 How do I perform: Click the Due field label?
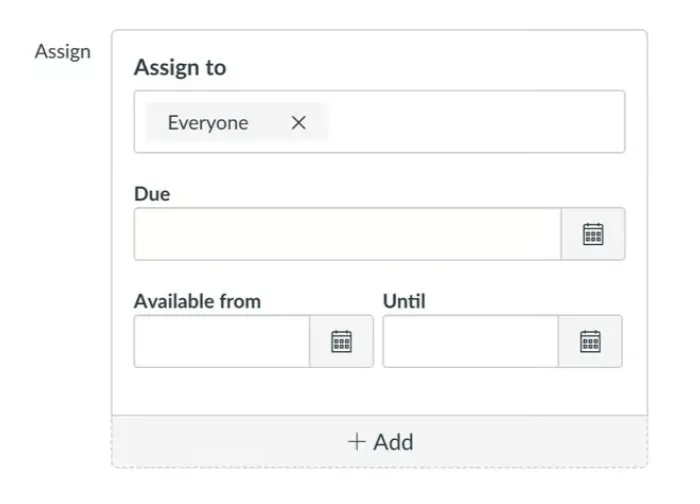pyautogui.click(x=152, y=194)
